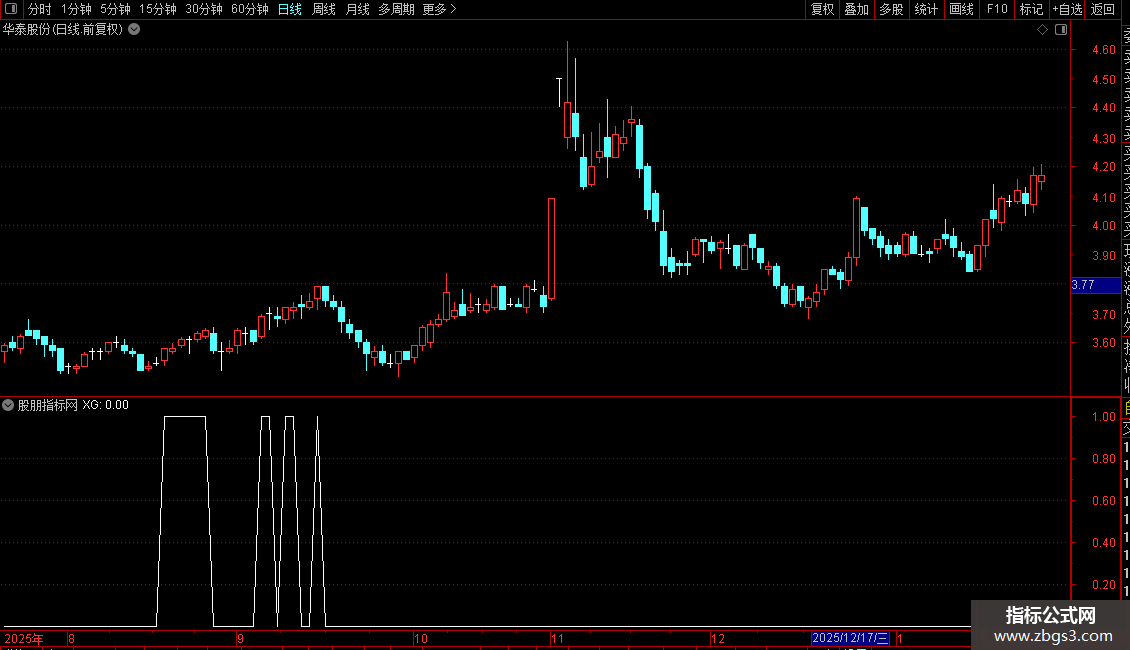Click month 9 marker on time axis
The height and width of the screenshot is (650, 1130).
pyautogui.click(x=241, y=638)
